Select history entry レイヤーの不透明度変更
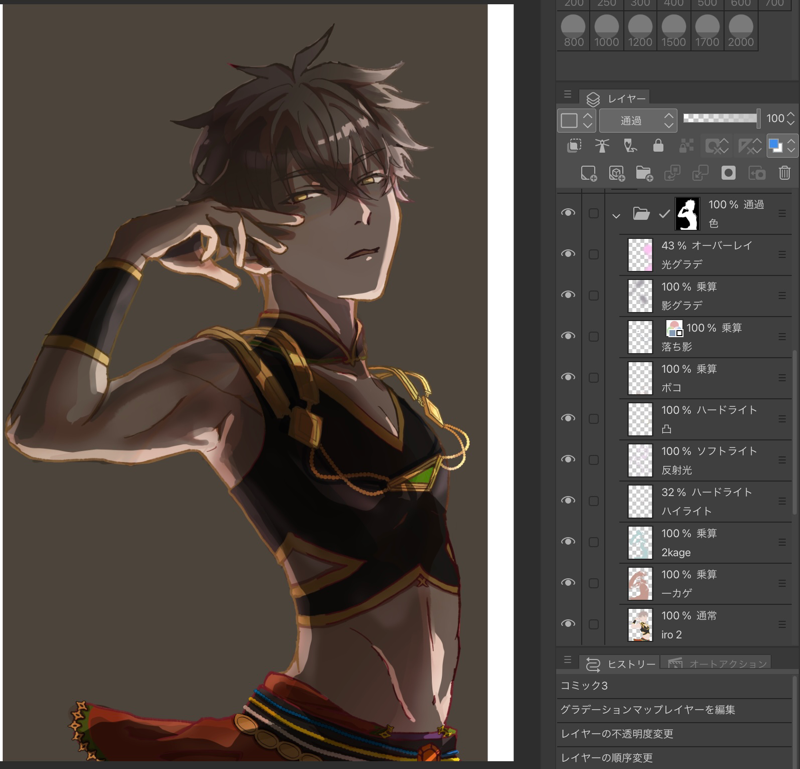800x769 pixels. pyautogui.click(x=675, y=734)
